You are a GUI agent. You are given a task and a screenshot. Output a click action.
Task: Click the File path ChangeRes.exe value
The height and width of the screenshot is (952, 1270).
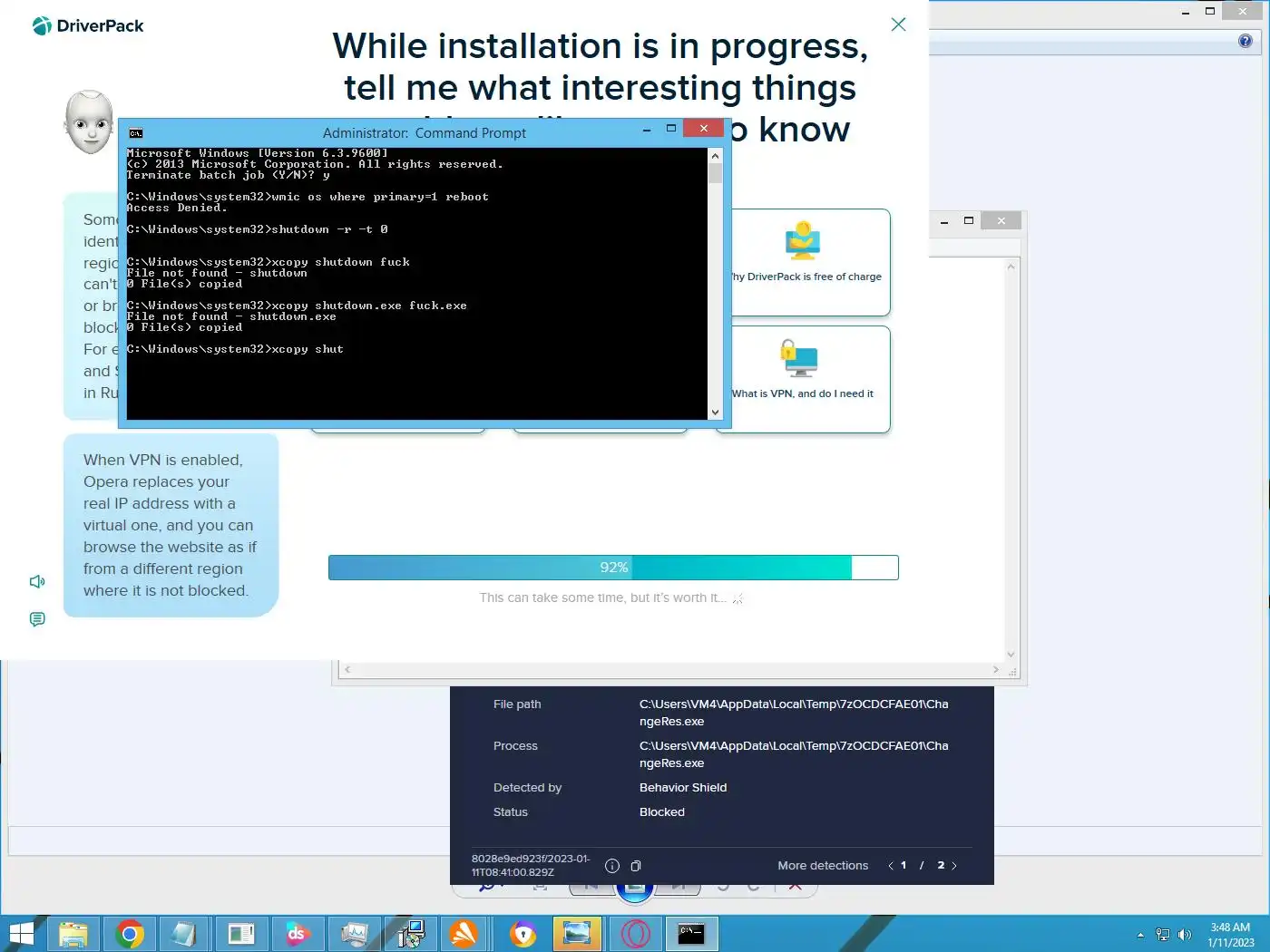pos(794,713)
